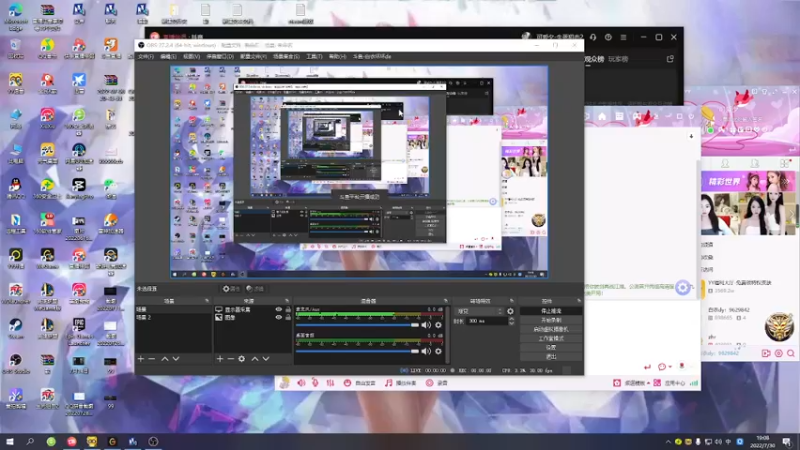Click the 启动虚拟摄像机 virtual camera button

(551, 329)
